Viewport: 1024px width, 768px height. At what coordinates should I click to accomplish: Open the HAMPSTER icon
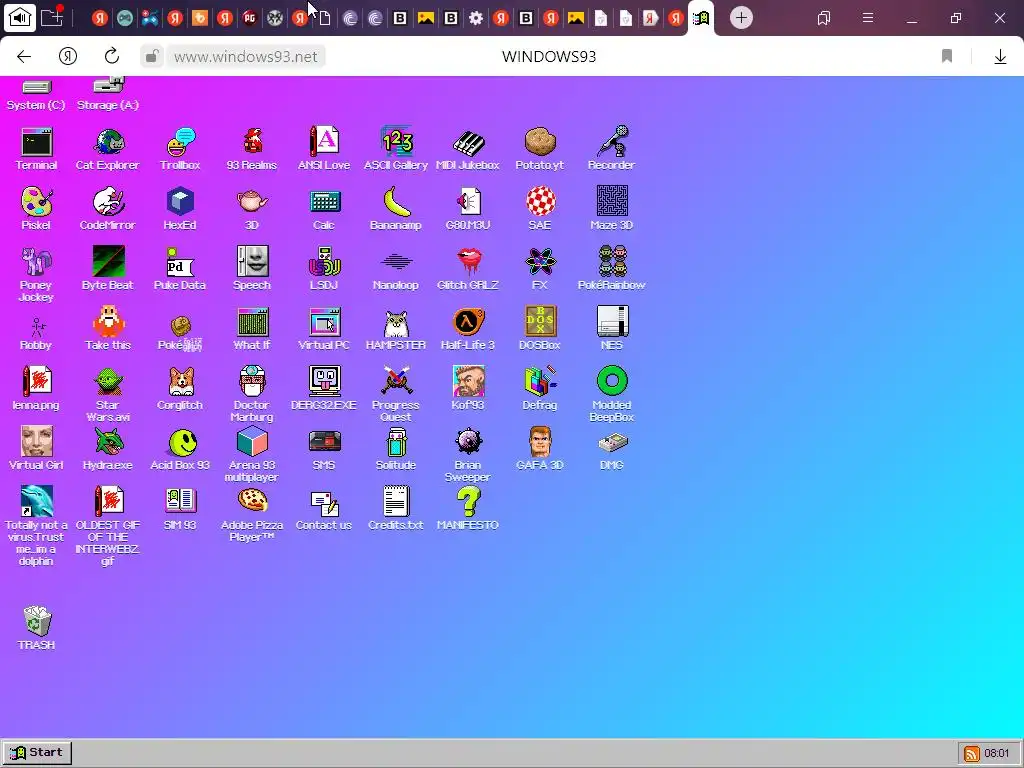[x=396, y=329]
